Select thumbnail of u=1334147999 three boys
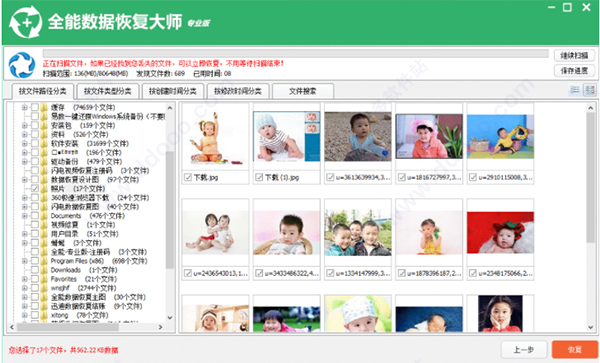The image size is (600, 363). coord(358,233)
